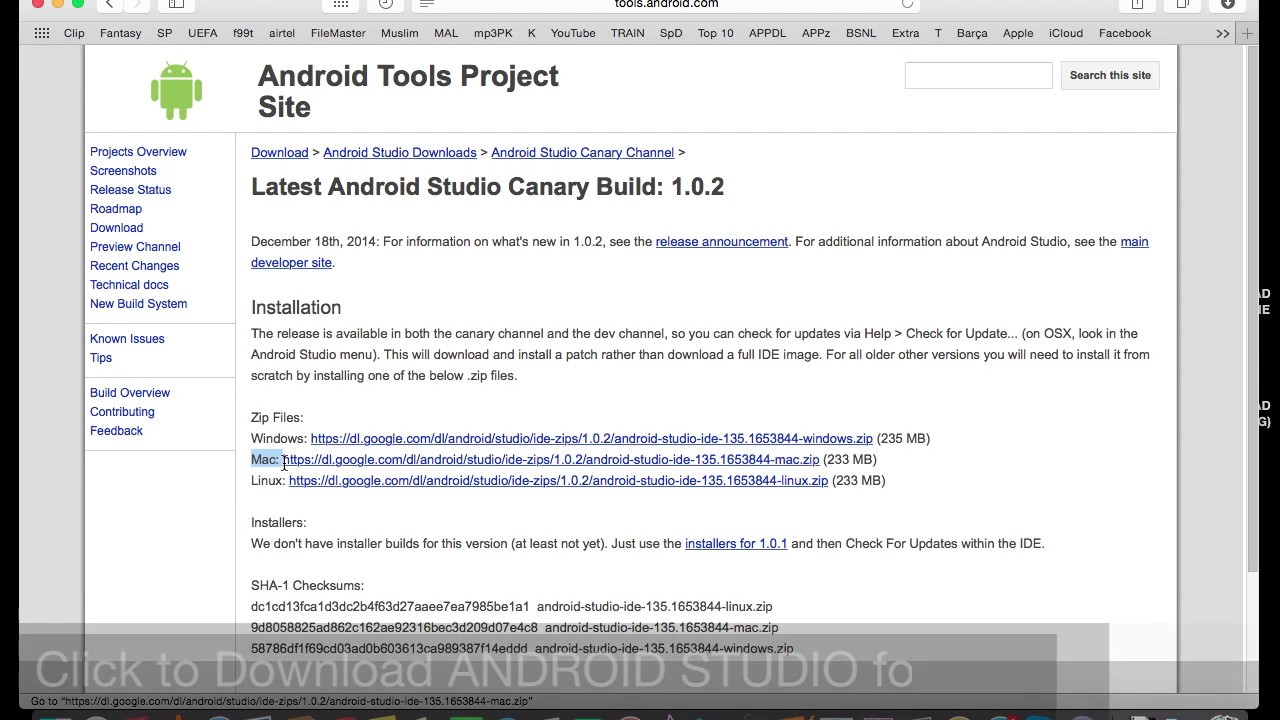1280x720 pixels.
Task: Open Recent Changes in the sidebar
Action: pyautogui.click(x=134, y=266)
